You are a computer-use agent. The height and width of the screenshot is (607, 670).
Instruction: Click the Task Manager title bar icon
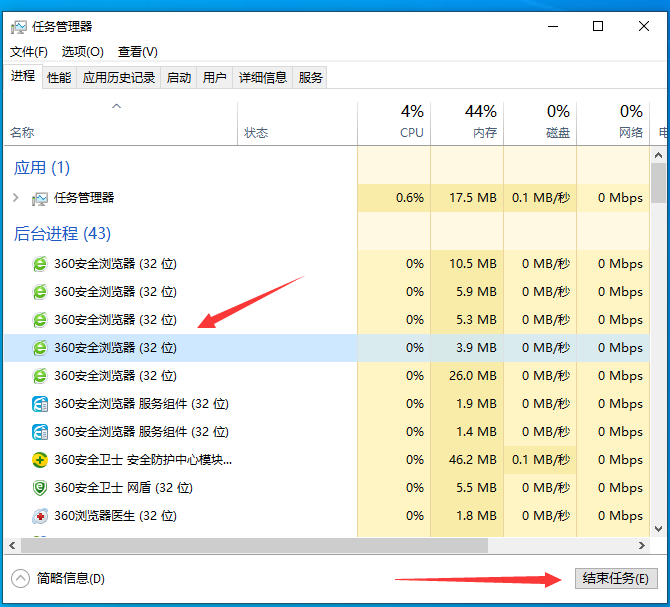pos(19,27)
